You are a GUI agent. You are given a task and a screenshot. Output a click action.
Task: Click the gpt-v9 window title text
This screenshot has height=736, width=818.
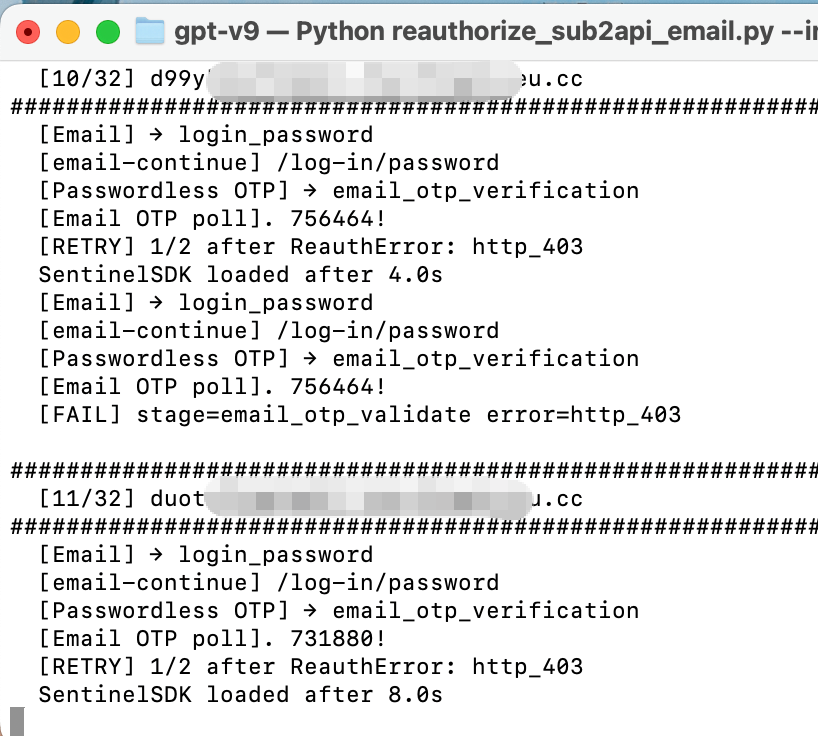coord(496,31)
